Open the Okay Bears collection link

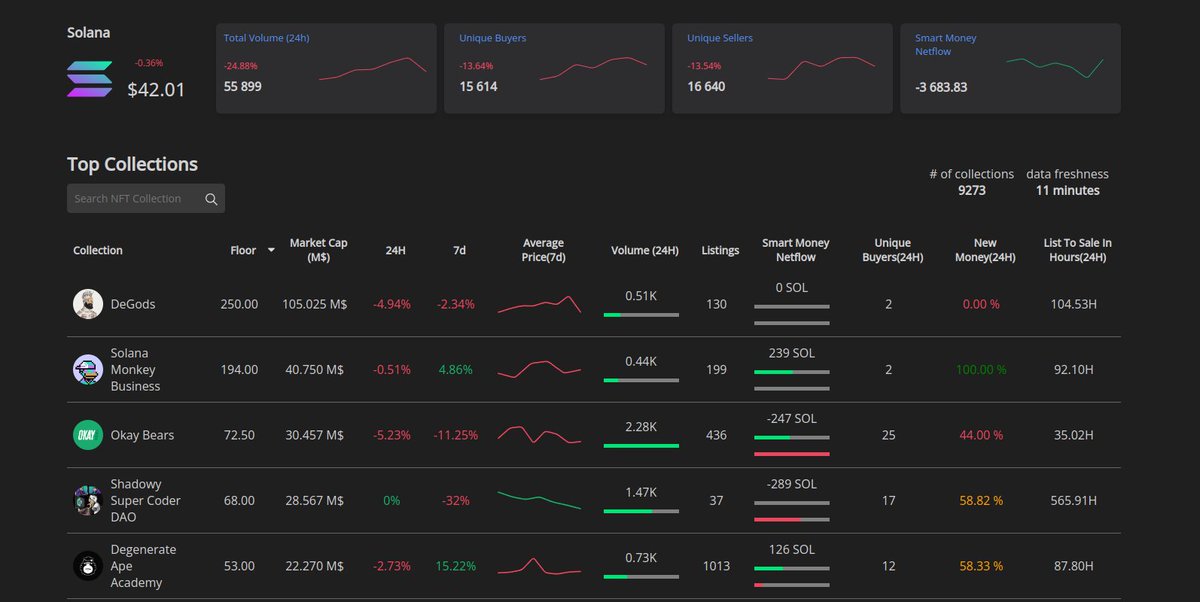(142, 435)
